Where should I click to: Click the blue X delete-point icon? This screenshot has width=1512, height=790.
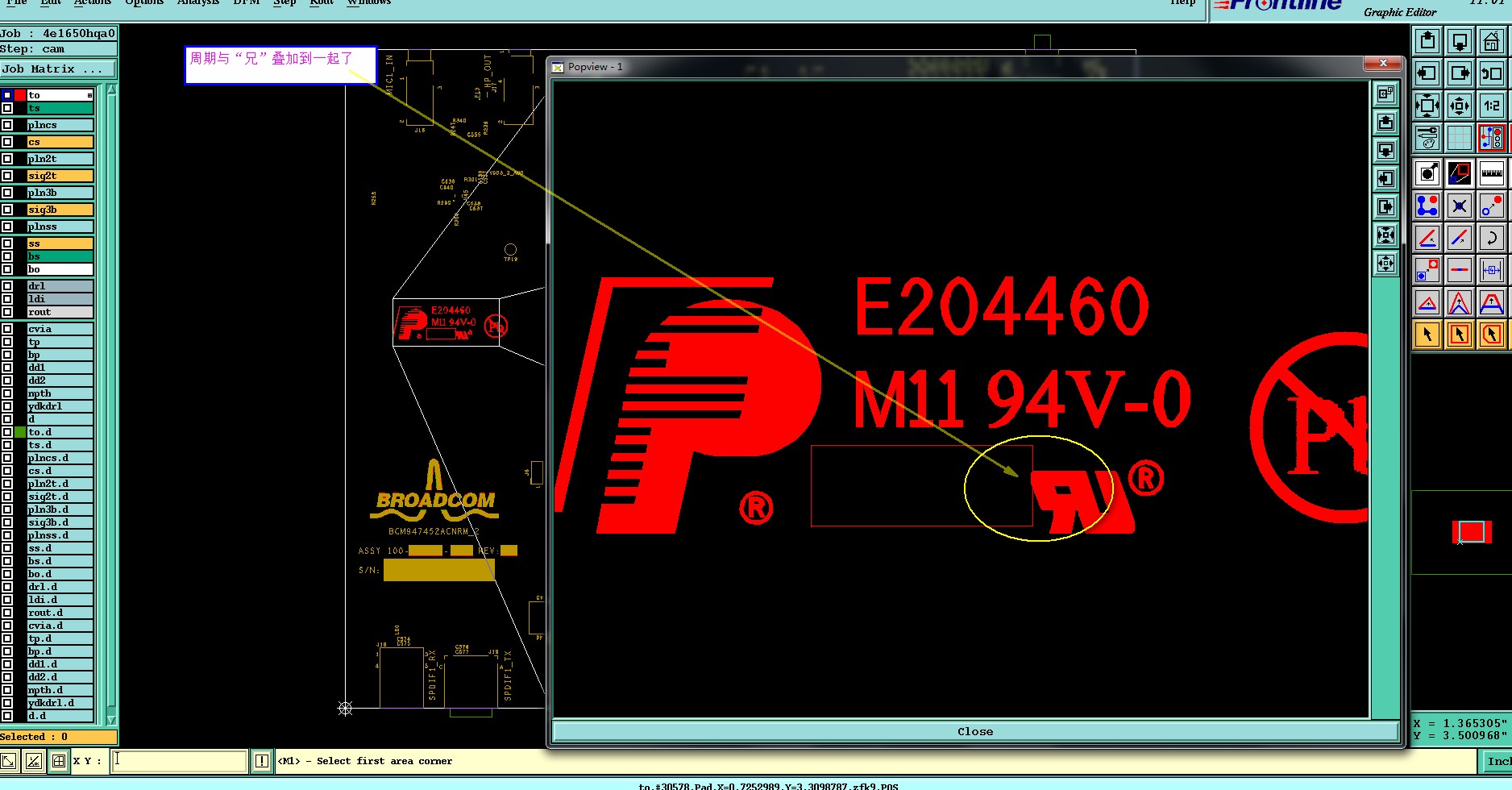click(x=1460, y=206)
